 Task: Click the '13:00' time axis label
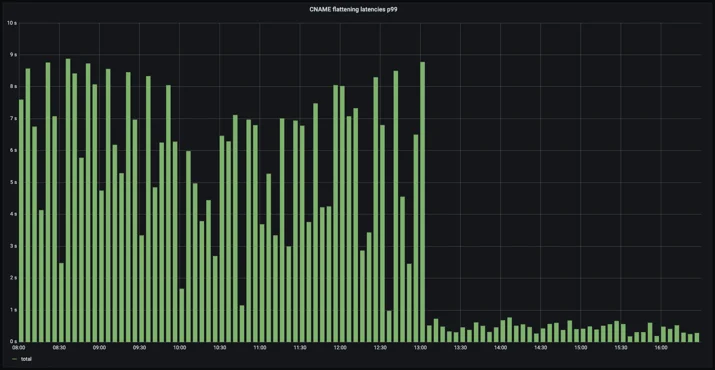coord(420,348)
